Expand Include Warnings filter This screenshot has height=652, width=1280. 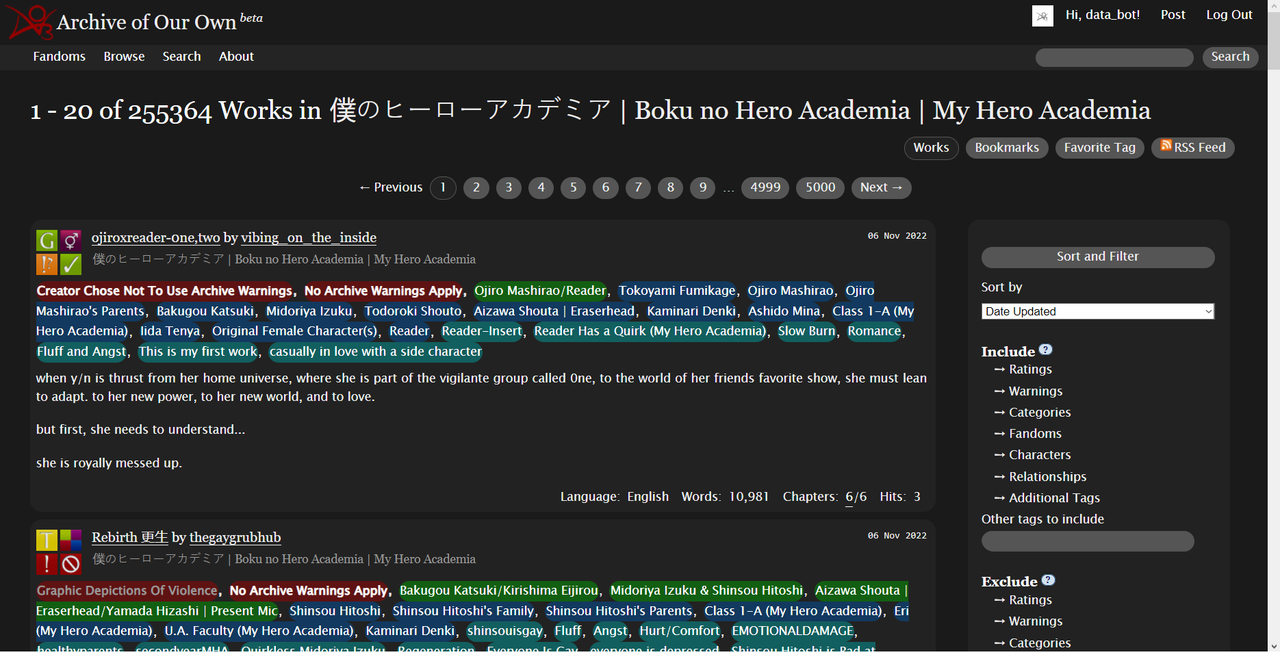click(x=1028, y=391)
